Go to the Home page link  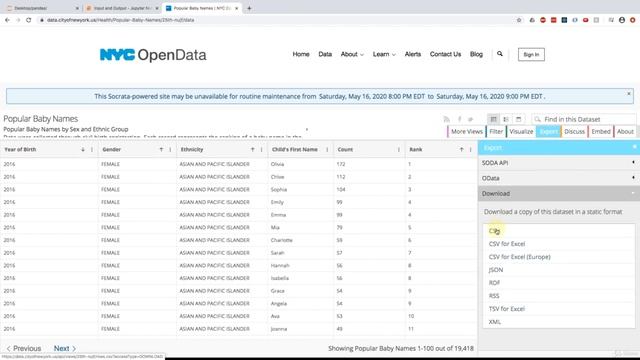tap(301, 54)
